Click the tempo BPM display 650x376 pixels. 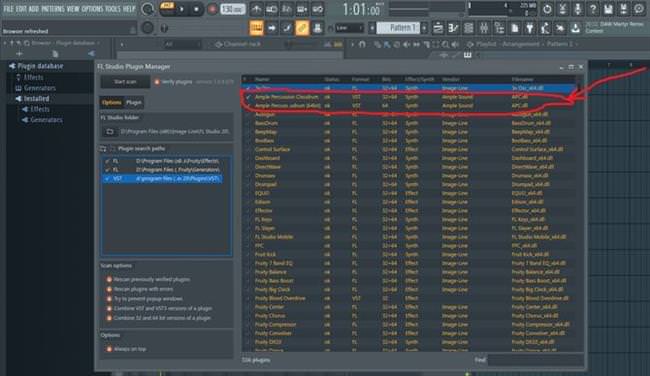pos(233,9)
